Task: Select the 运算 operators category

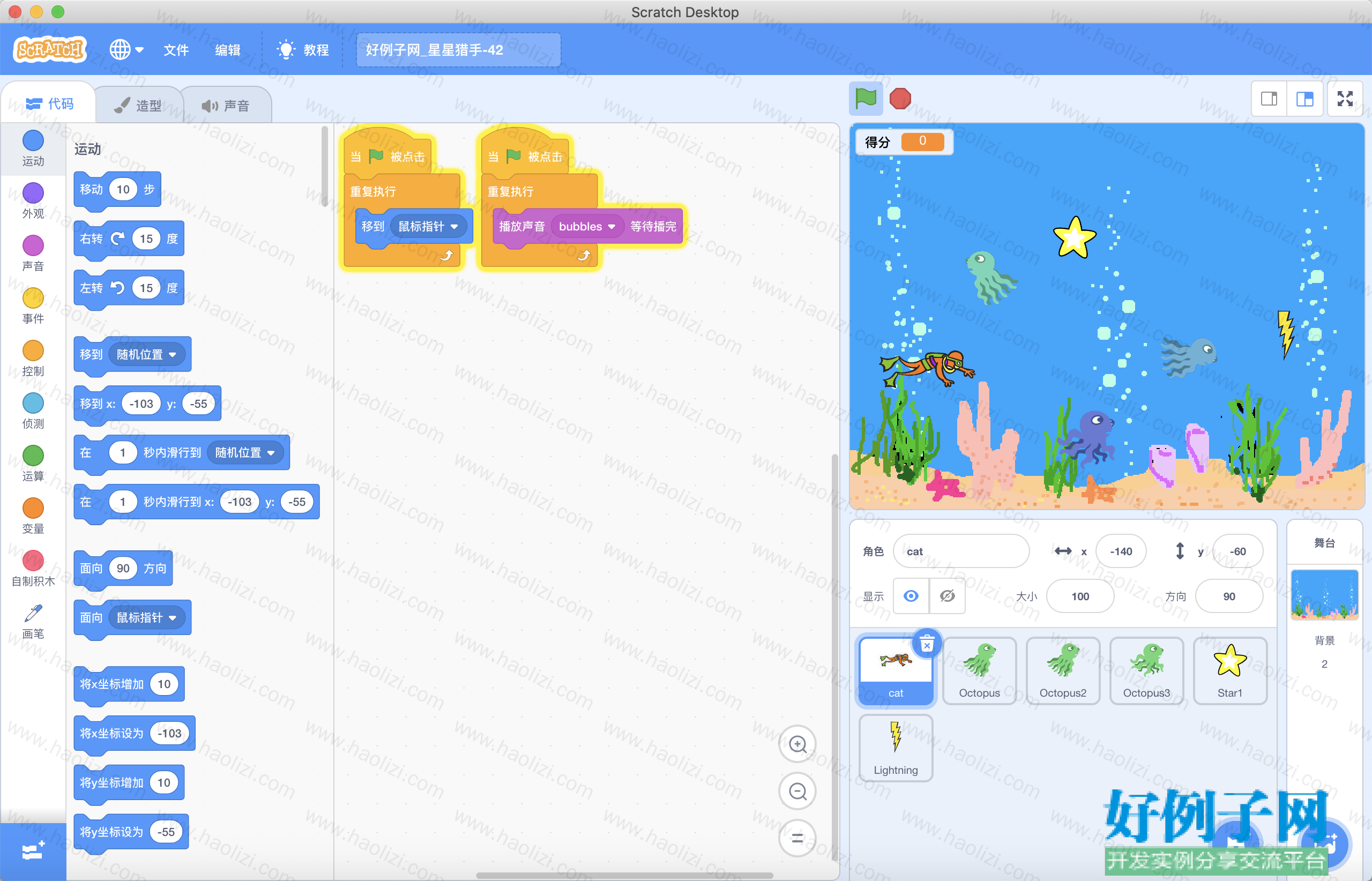Action: click(33, 464)
